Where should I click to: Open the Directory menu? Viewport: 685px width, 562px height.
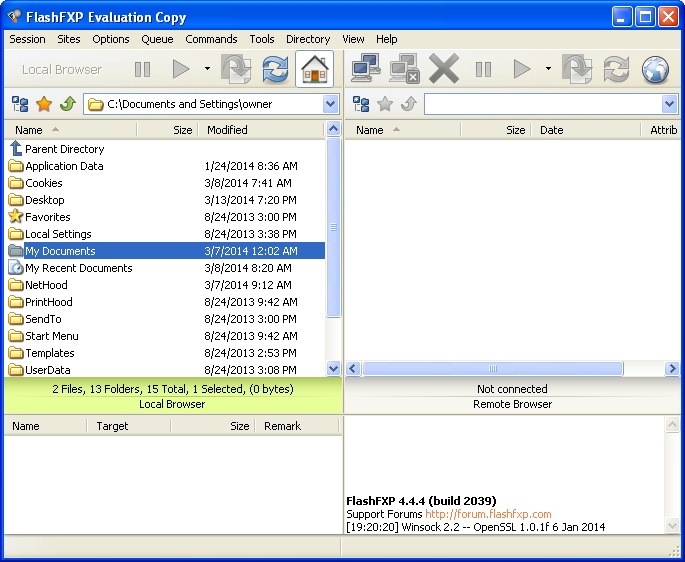[x=308, y=39]
